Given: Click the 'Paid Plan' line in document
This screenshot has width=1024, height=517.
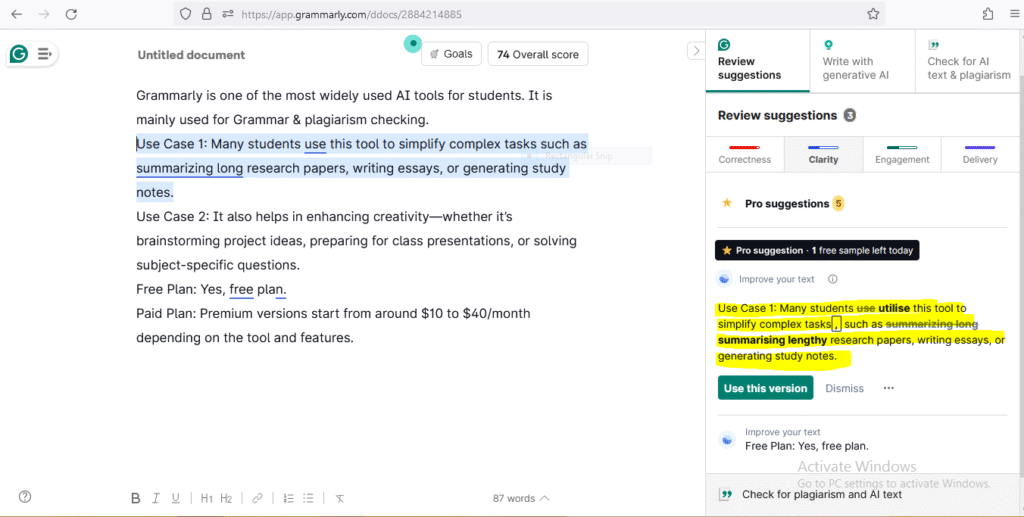Looking at the screenshot, I should click(333, 313).
